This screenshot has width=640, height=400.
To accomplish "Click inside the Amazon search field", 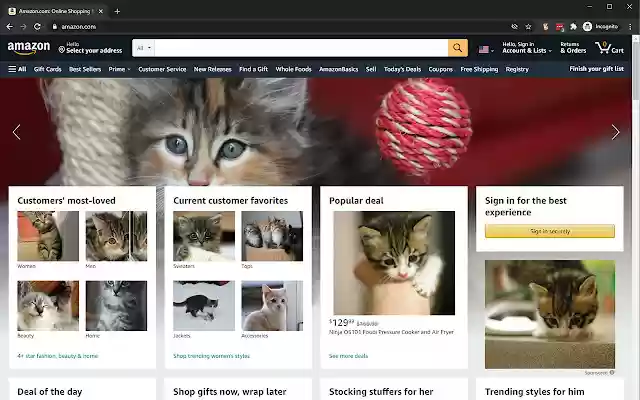I will point(301,48).
